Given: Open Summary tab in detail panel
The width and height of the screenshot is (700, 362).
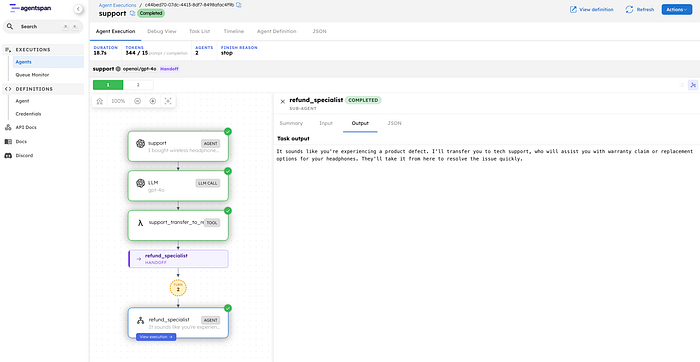Looking at the screenshot, I should pos(291,123).
